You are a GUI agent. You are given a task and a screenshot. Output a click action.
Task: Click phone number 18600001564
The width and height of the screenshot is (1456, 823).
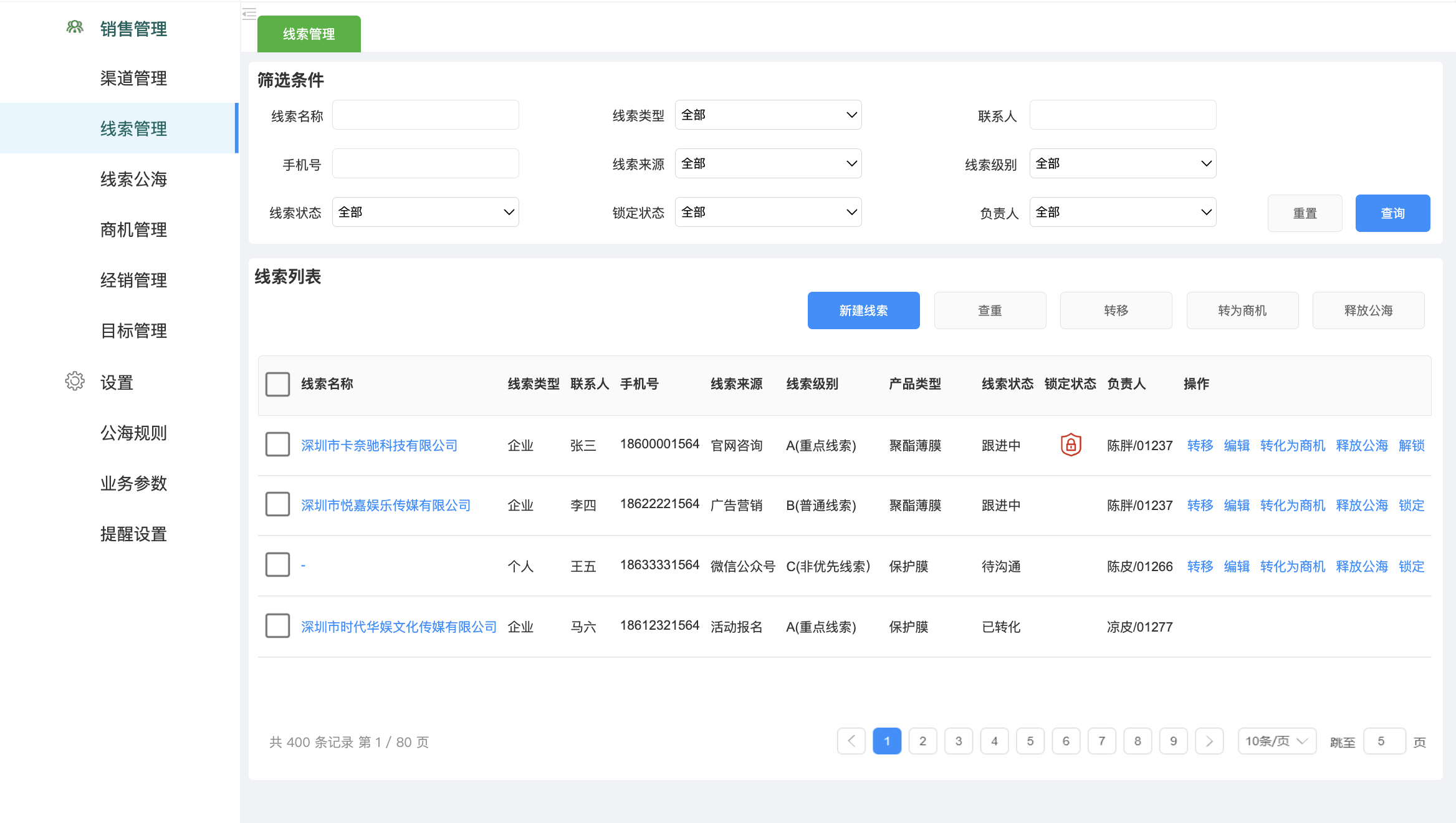click(660, 444)
